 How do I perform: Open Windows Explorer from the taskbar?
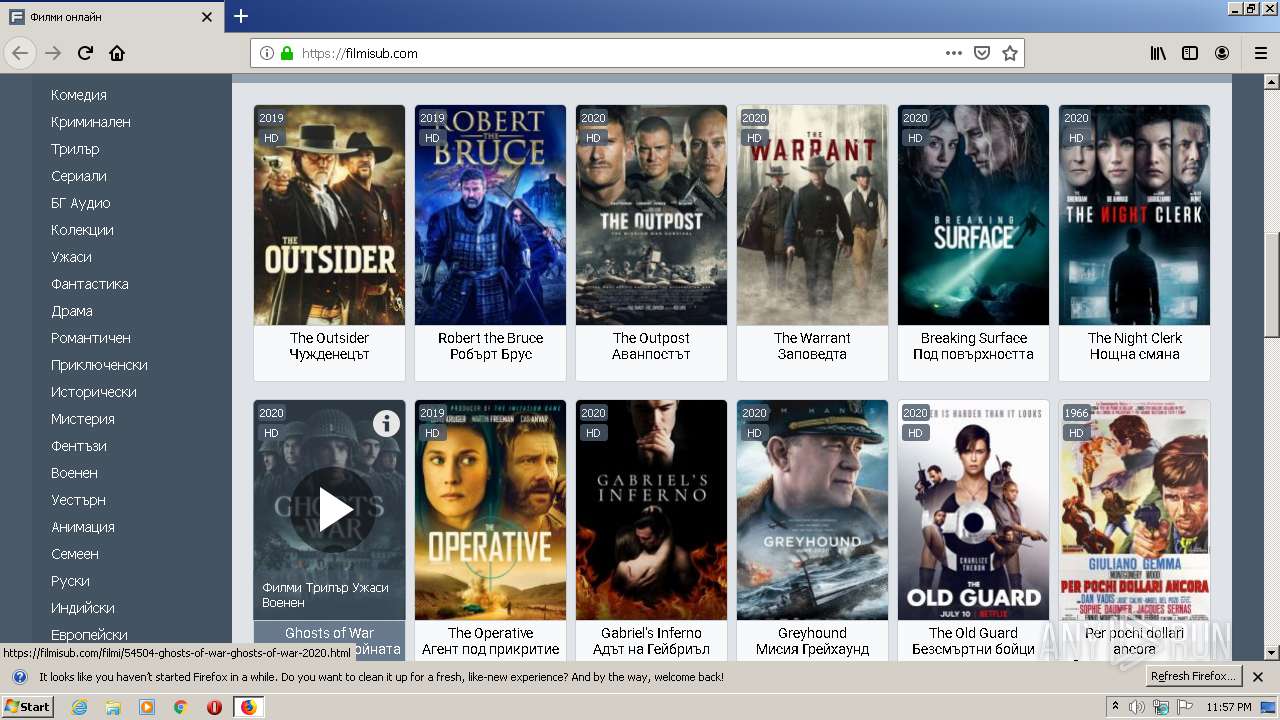(x=113, y=707)
